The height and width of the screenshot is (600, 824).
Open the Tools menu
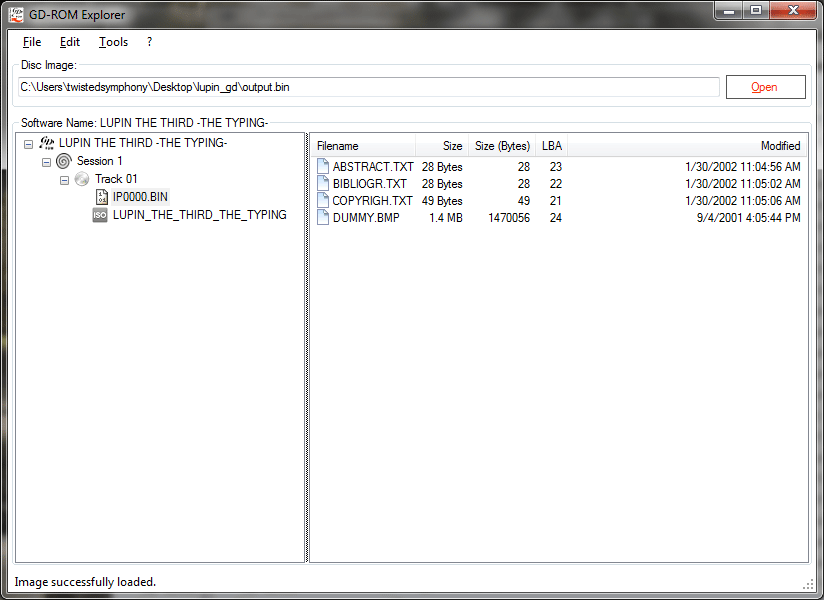click(113, 42)
